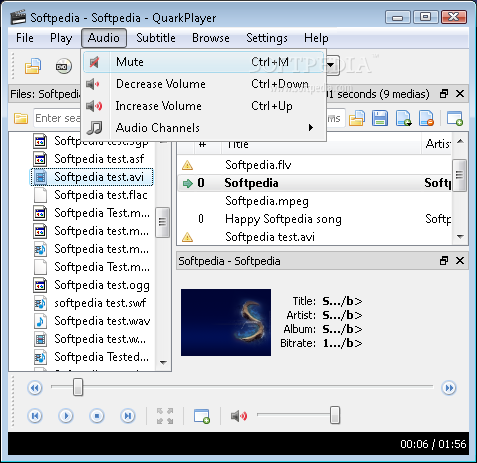Click the playlist open folder icon
Screen dimensions: 477x463
357,118
